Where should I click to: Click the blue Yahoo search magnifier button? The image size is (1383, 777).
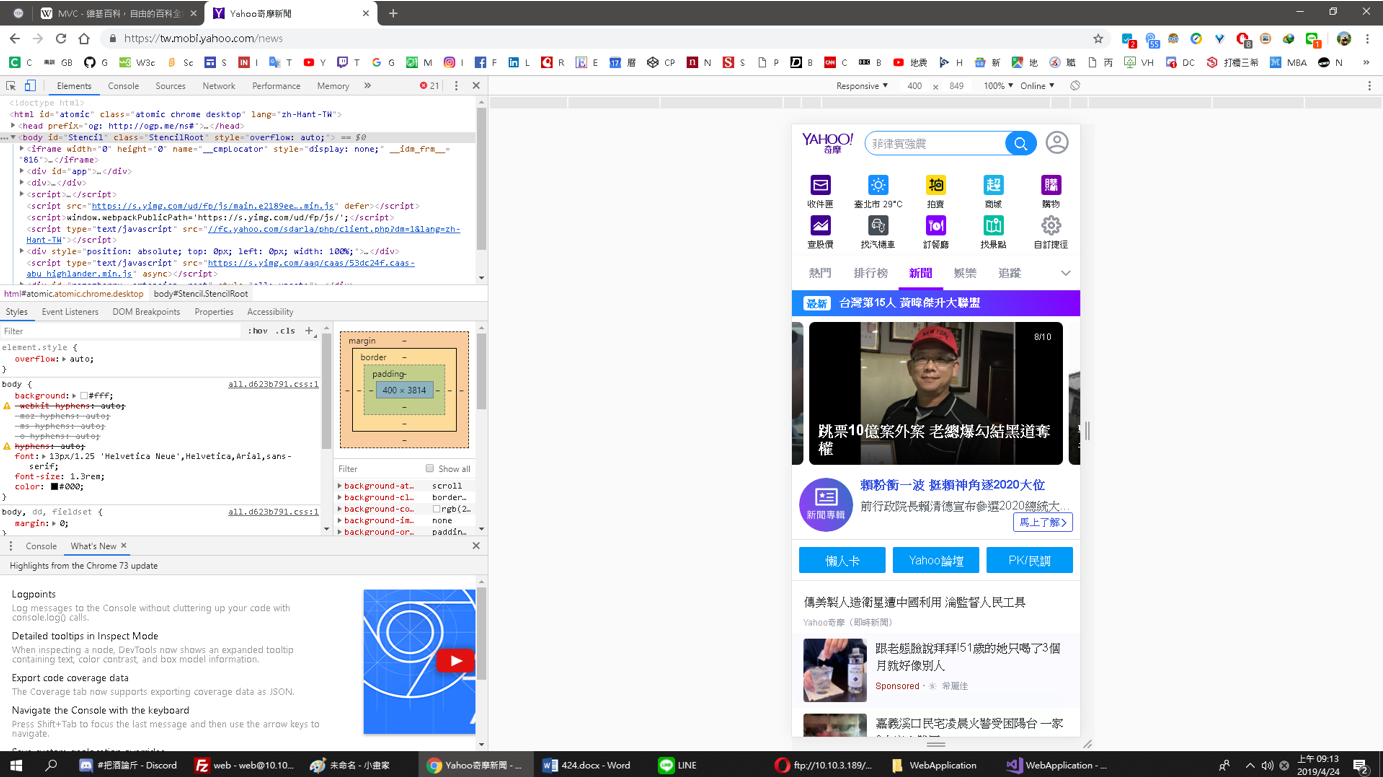1020,144
